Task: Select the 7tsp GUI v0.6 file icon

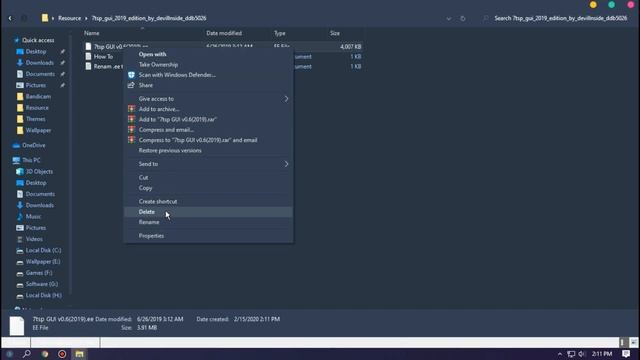Action: click(88, 47)
